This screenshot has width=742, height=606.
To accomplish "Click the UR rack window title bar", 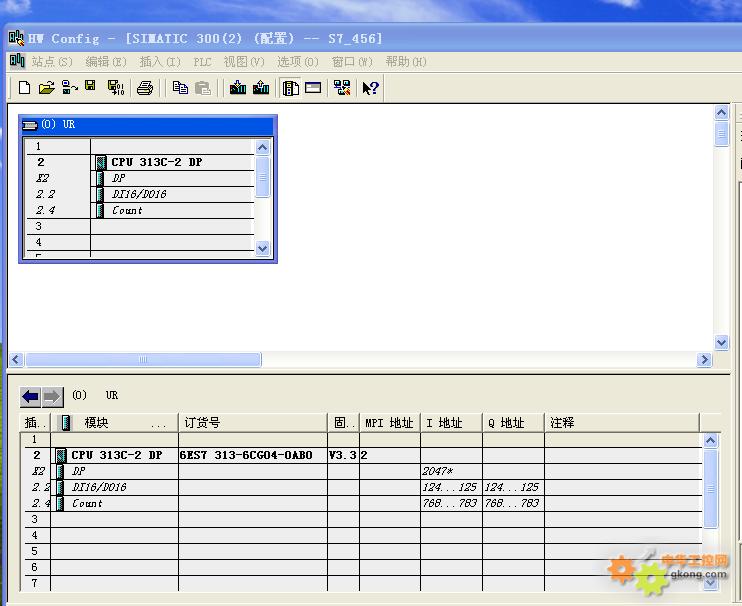I will pos(148,125).
